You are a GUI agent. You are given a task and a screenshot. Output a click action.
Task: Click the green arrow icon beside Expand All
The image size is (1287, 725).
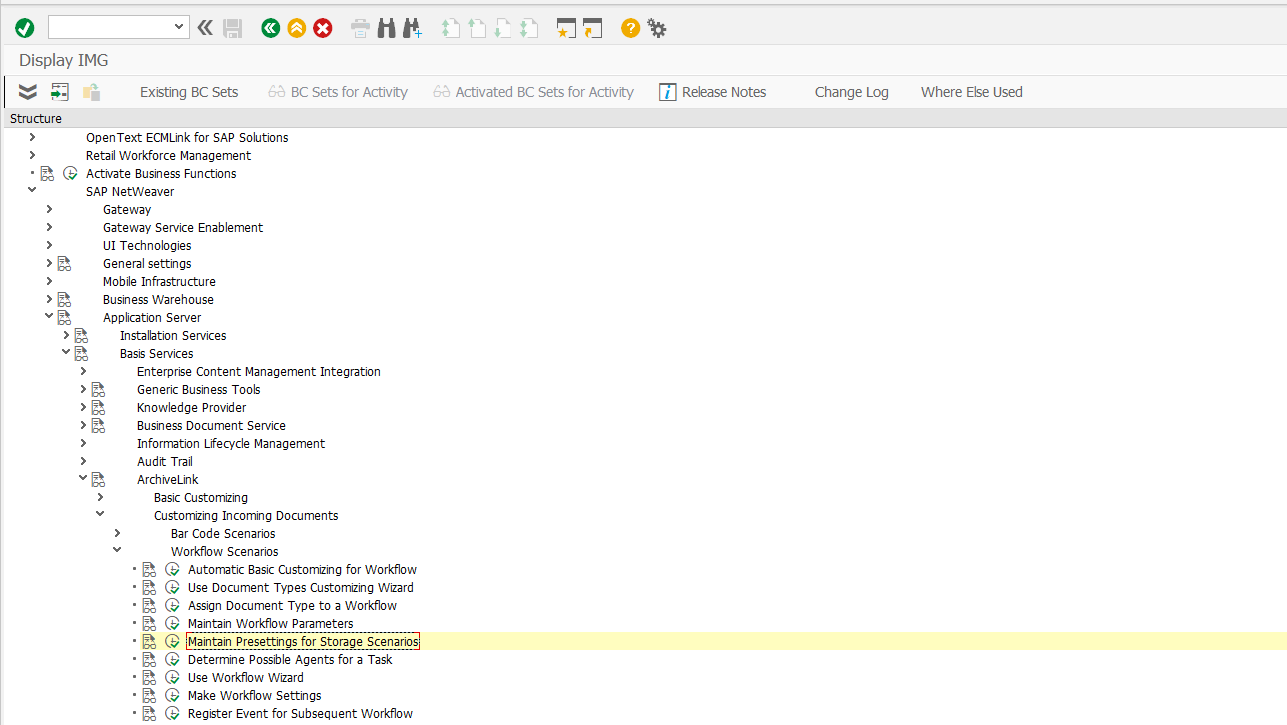pos(60,92)
